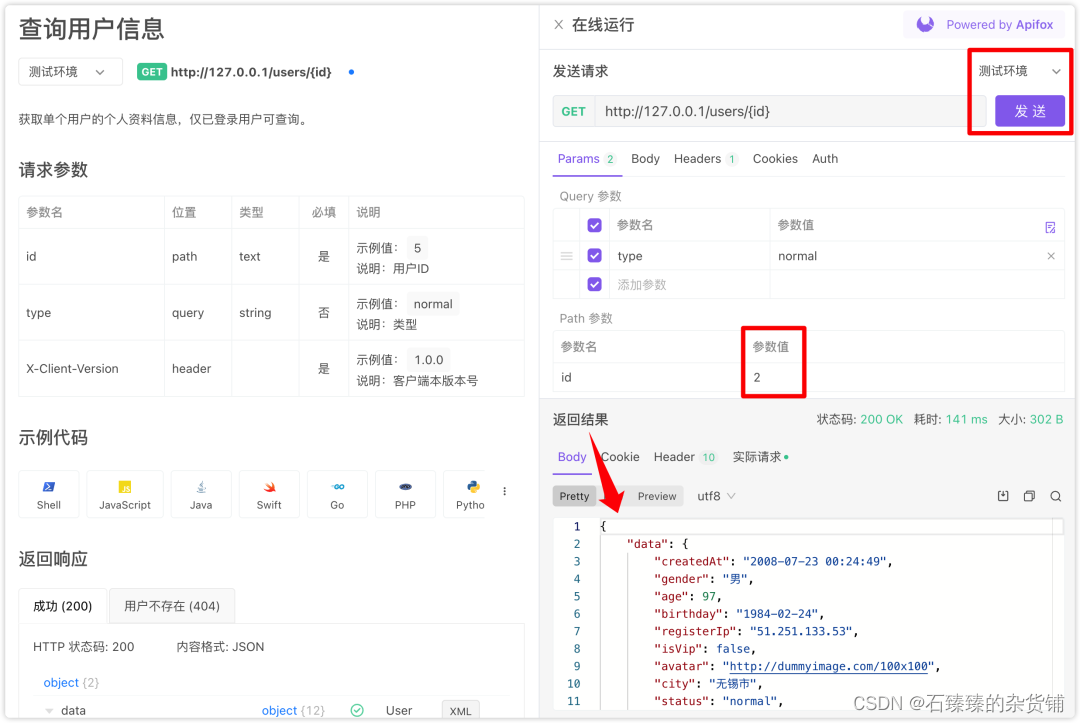Open the http://dummyimage.com/100x100 link
1080x723 pixels.
tap(829, 667)
